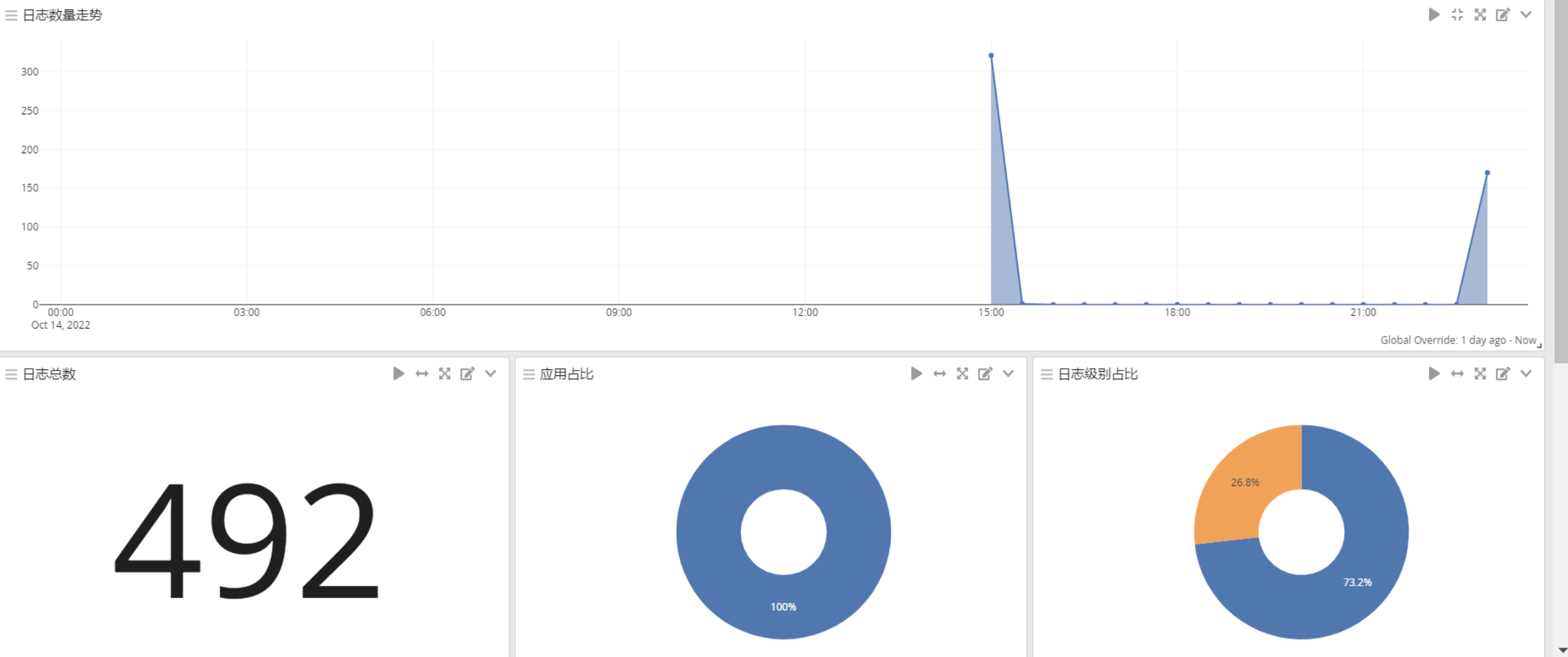
Task: Fullscreen the 日志数量走势 panel
Action: (x=1480, y=15)
